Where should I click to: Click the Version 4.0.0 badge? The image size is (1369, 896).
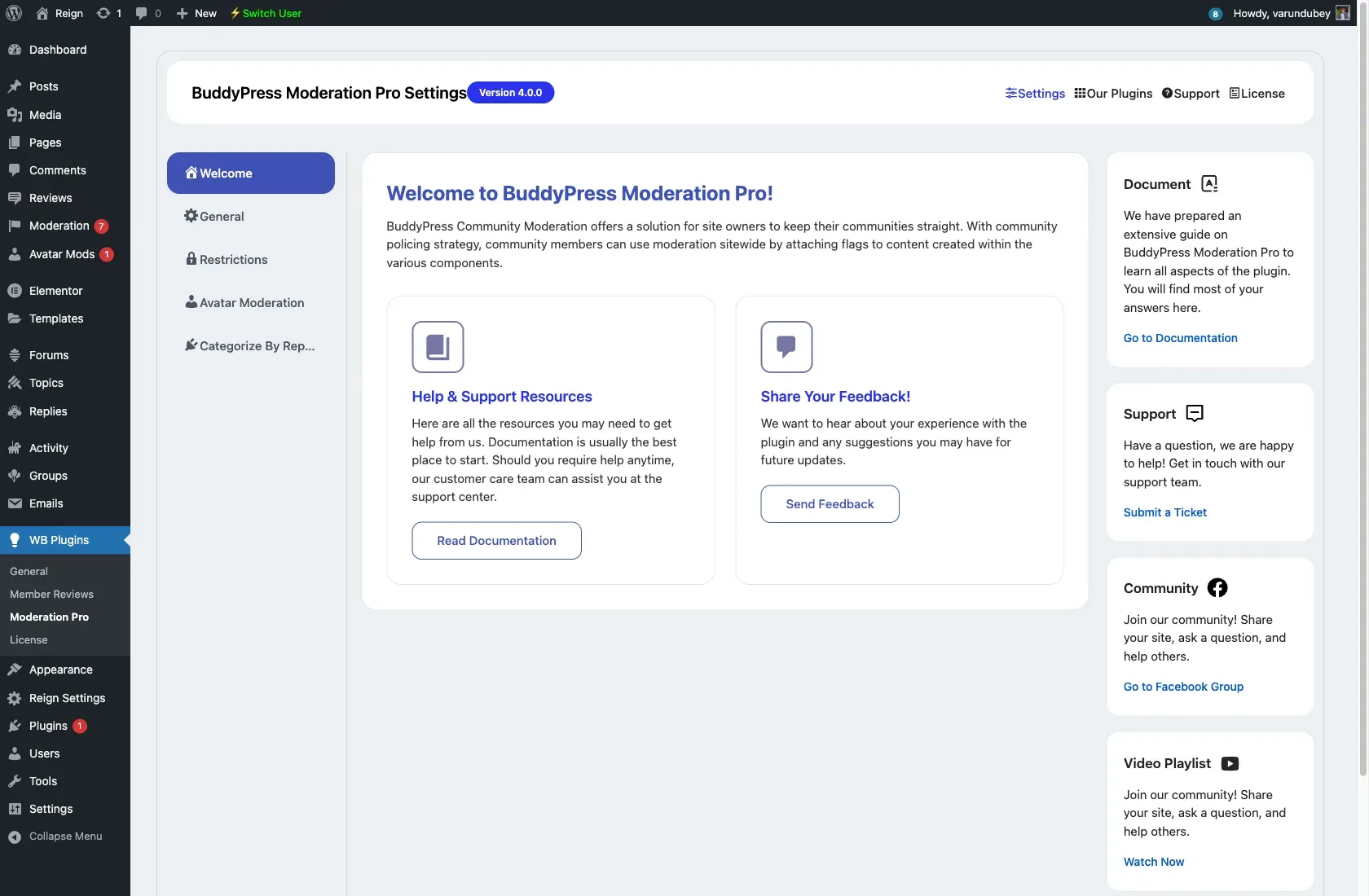[510, 93]
